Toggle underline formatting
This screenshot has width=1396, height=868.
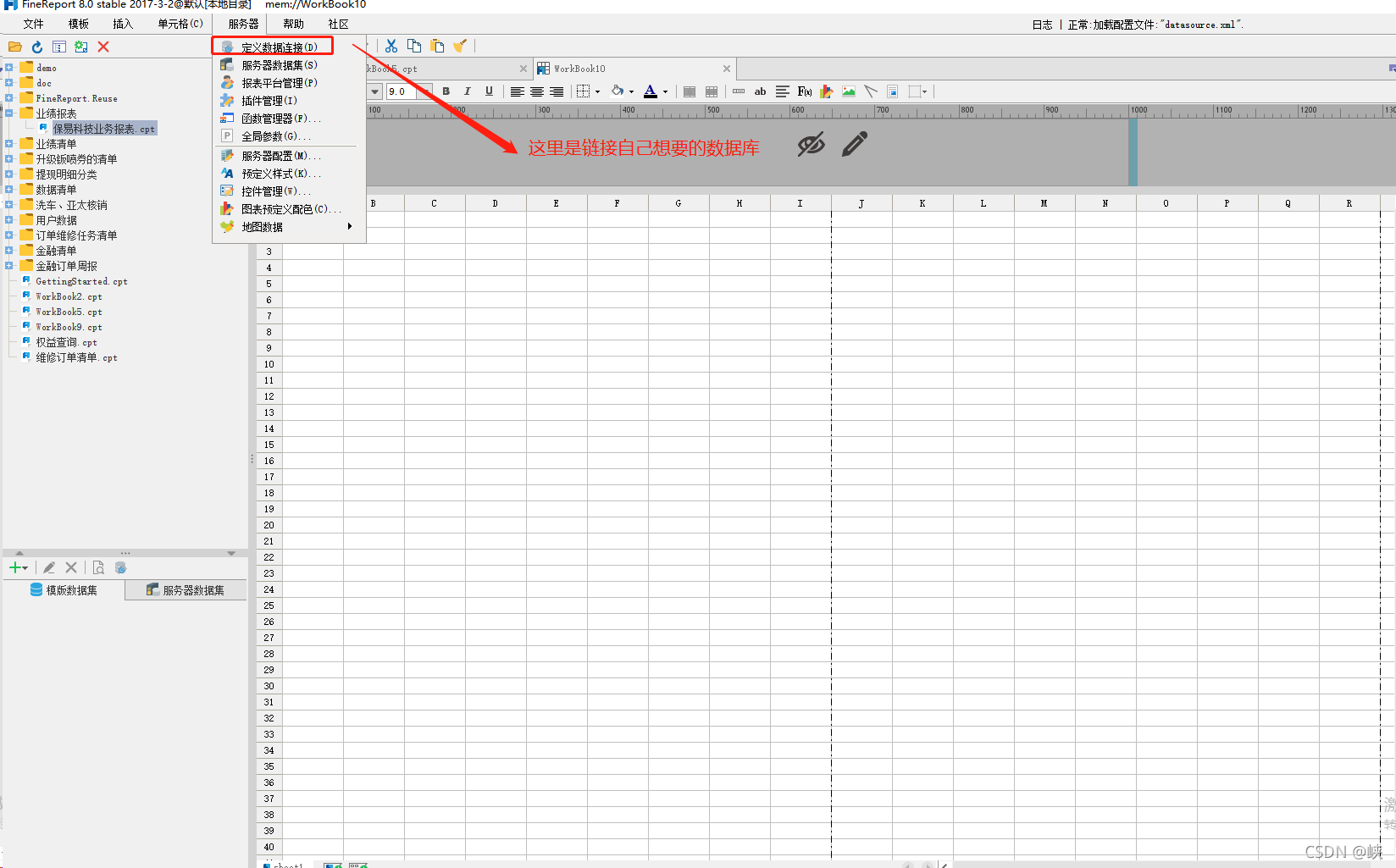[489, 91]
